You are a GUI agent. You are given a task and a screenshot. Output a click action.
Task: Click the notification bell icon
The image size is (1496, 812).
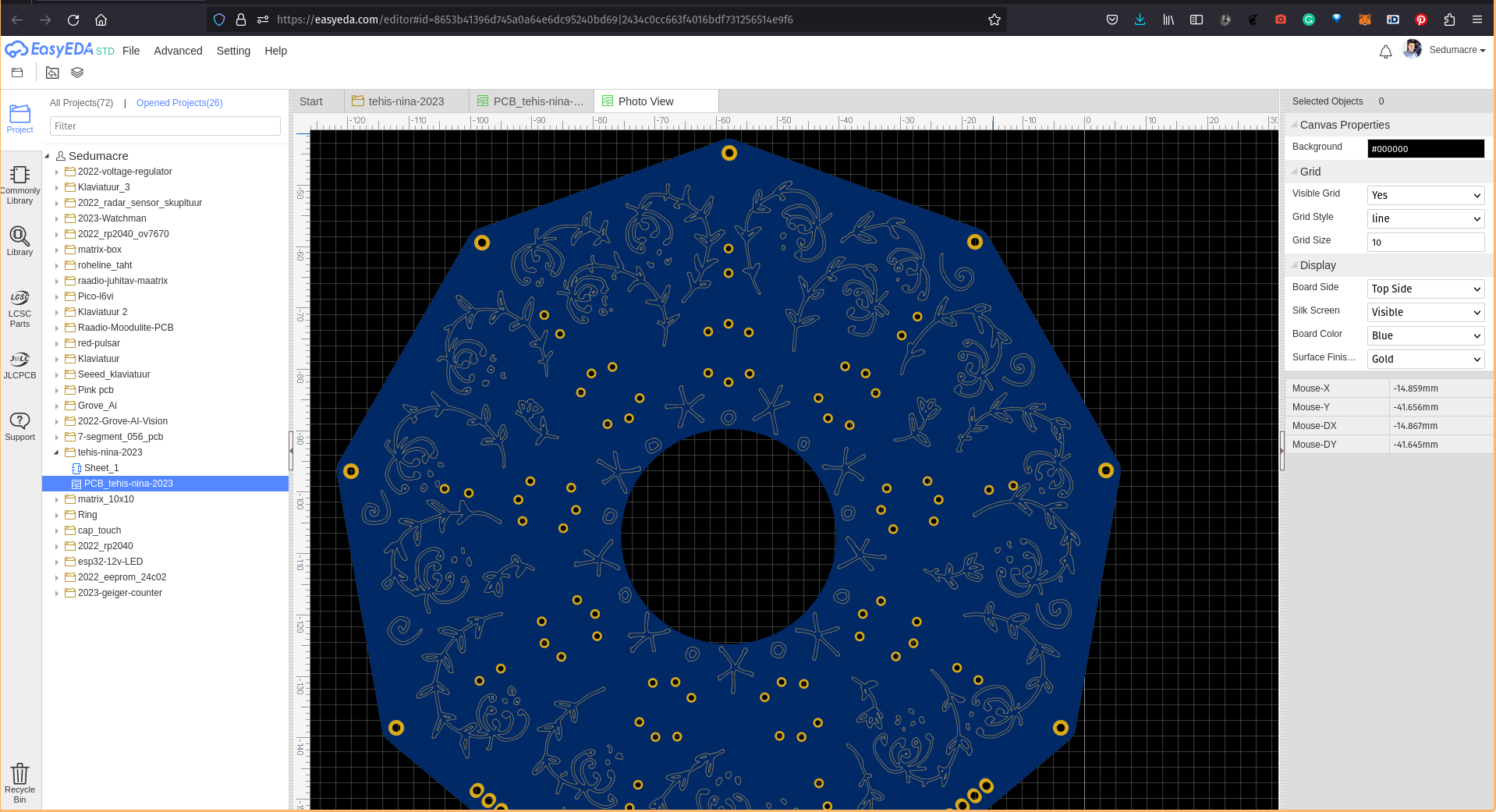(1385, 51)
